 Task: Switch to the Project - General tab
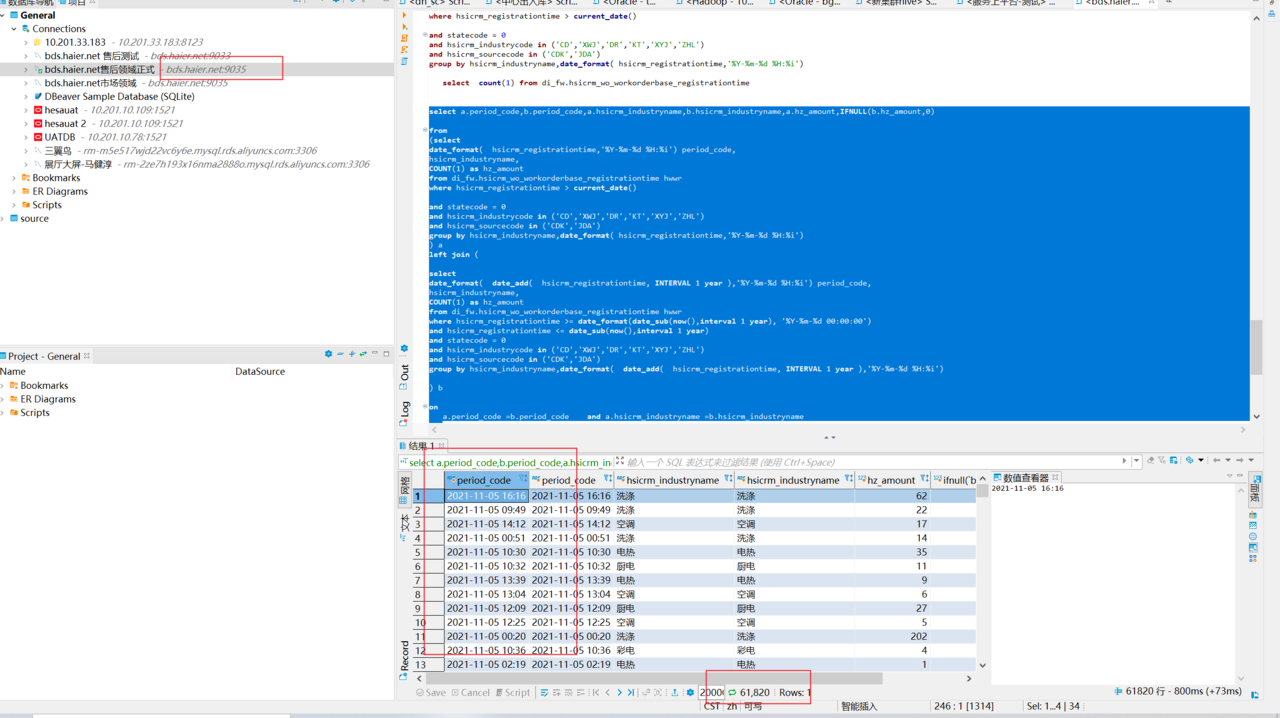tap(43, 356)
